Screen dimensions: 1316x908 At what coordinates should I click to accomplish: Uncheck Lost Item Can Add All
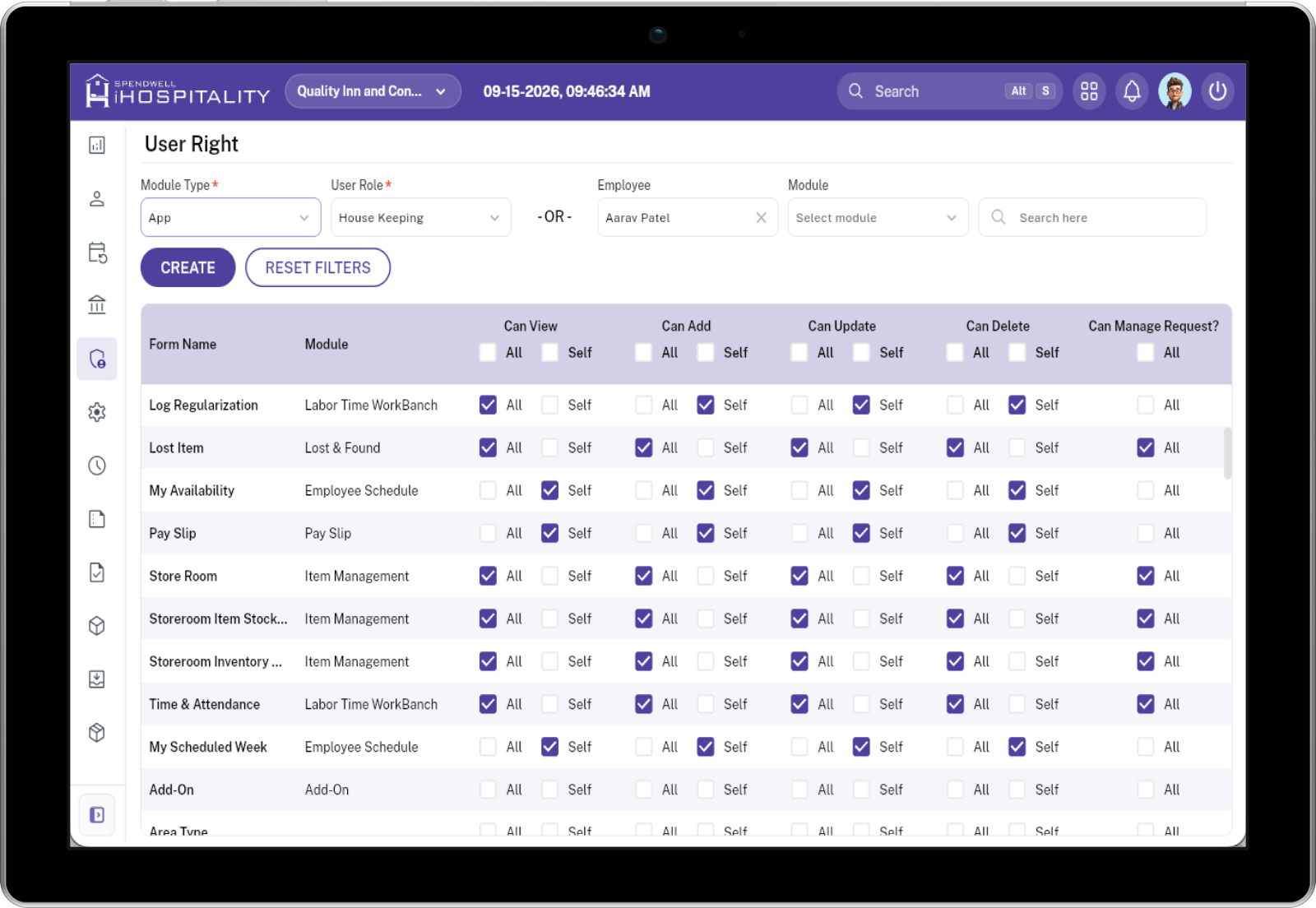tap(644, 447)
